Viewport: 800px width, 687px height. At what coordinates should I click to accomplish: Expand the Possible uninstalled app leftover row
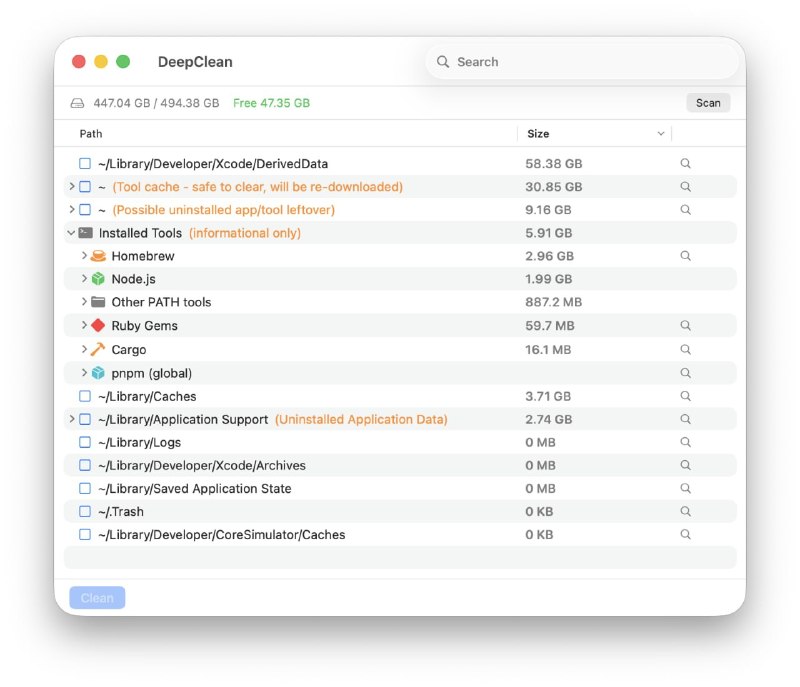pos(72,209)
